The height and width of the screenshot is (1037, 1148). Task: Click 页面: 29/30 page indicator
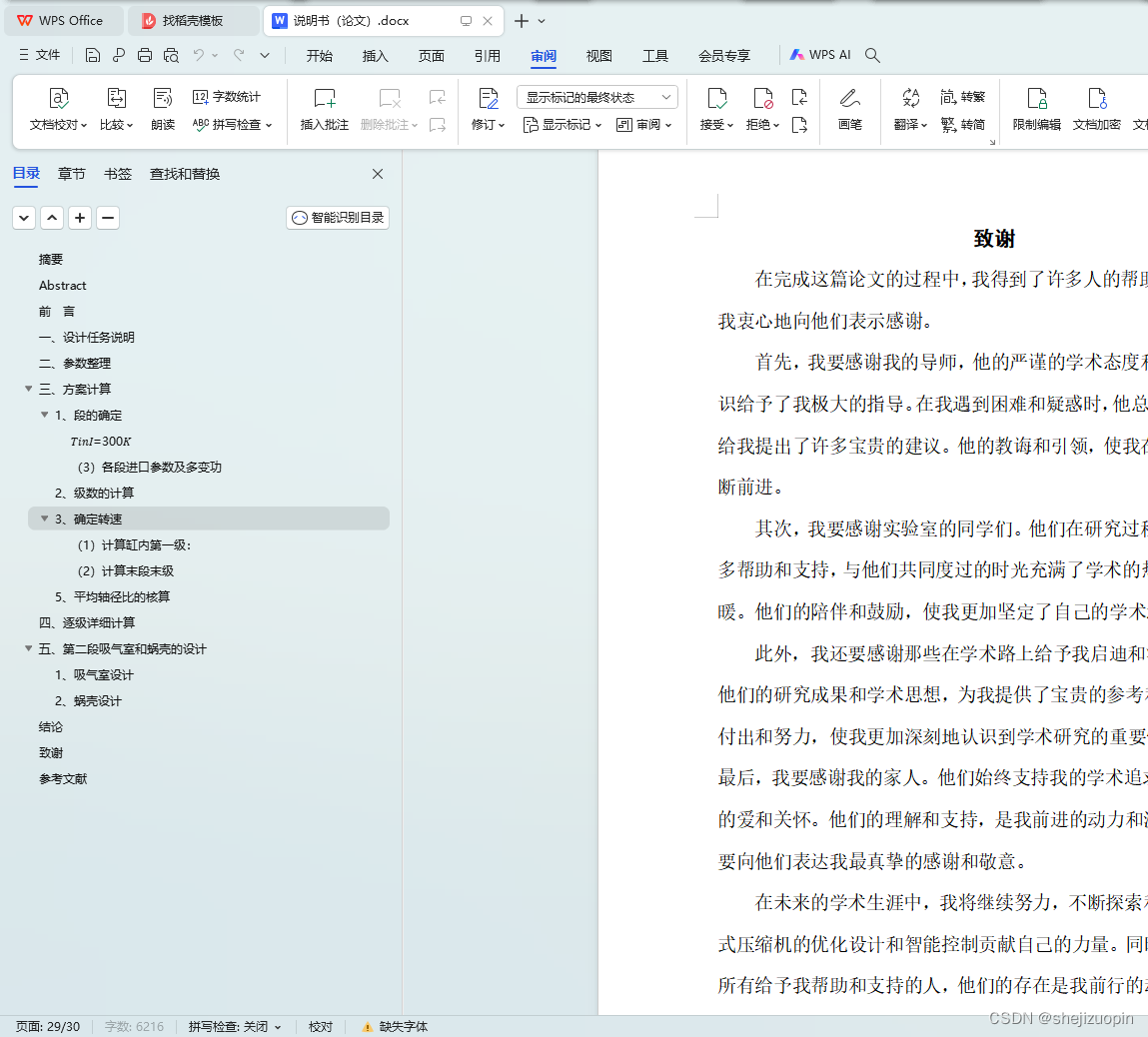(48, 1027)
